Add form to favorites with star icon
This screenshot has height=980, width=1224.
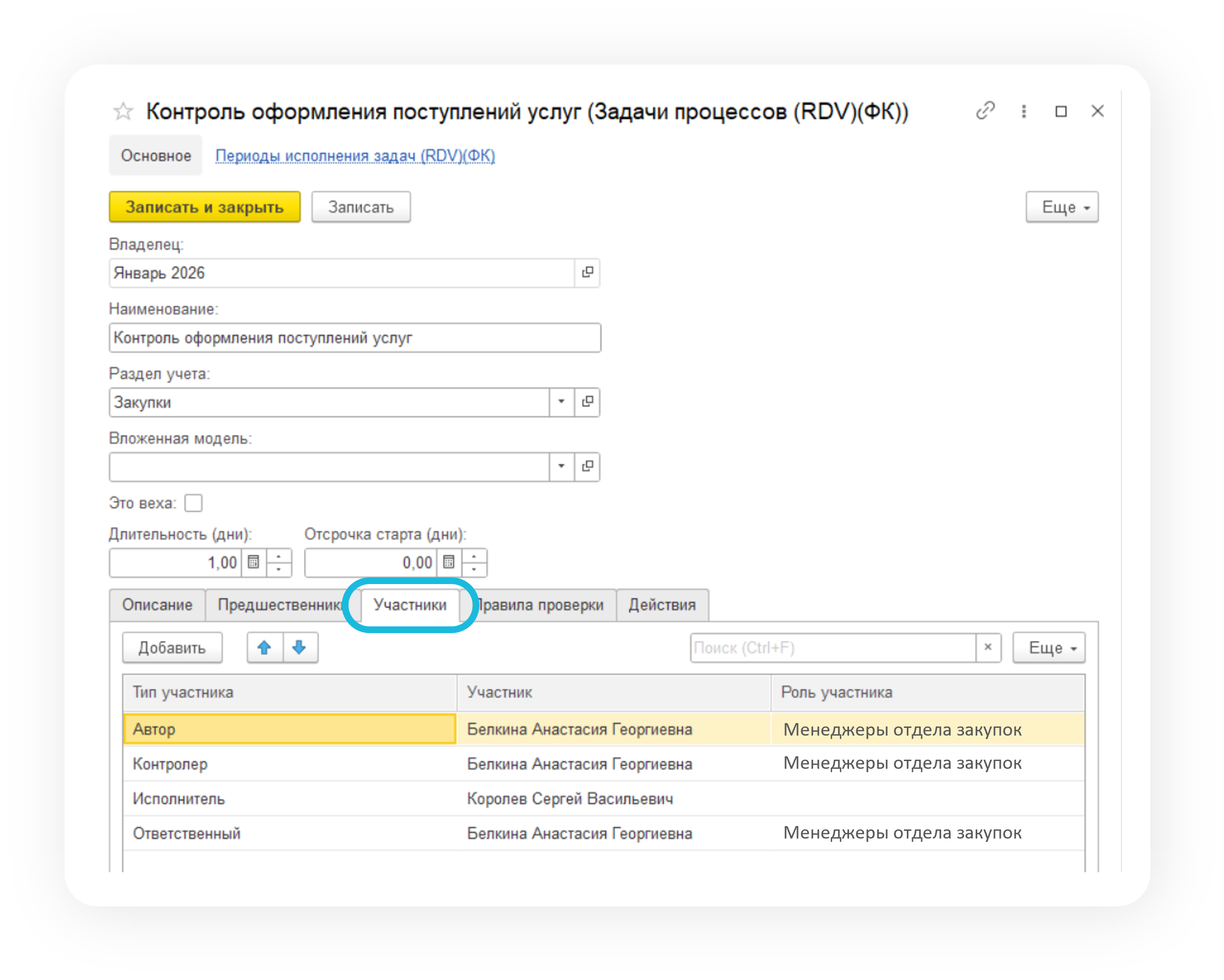pyautogui.click(x=123, y=111)
